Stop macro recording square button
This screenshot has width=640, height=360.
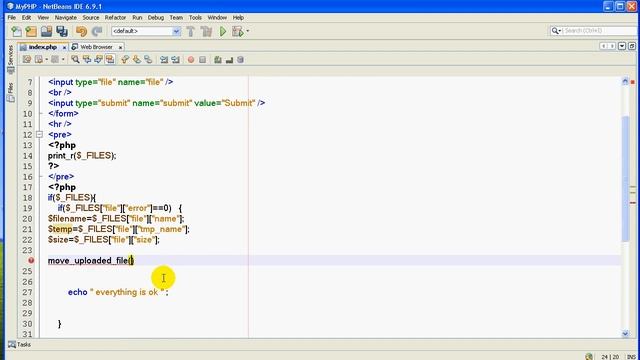[202, 60]
